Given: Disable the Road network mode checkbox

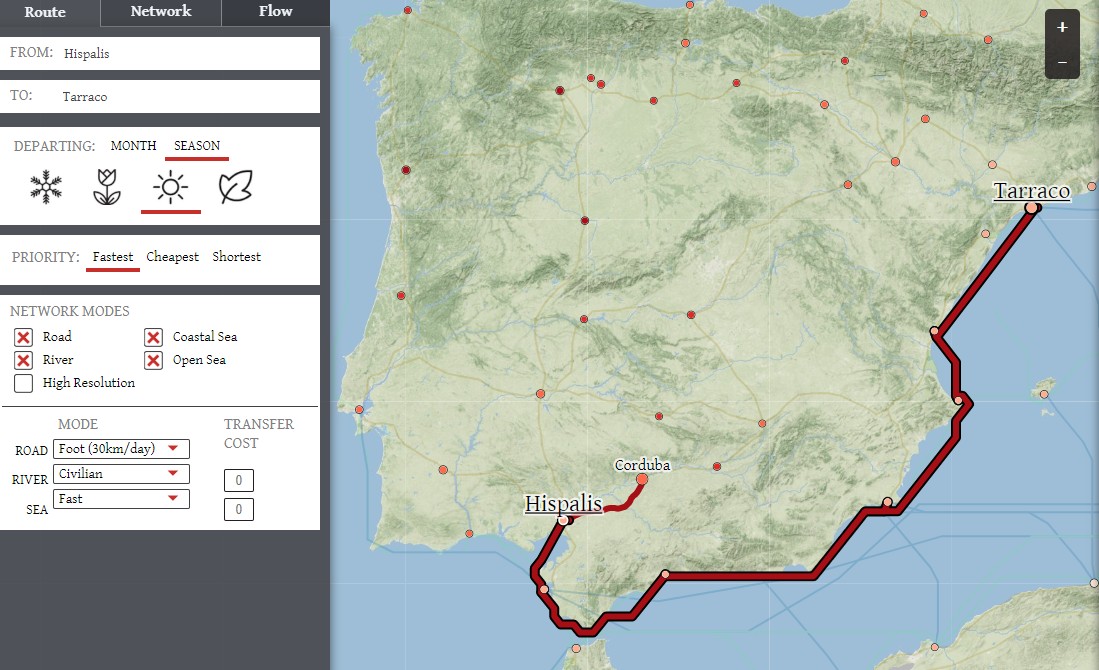Looking at the screenshot, I should 24,337.
